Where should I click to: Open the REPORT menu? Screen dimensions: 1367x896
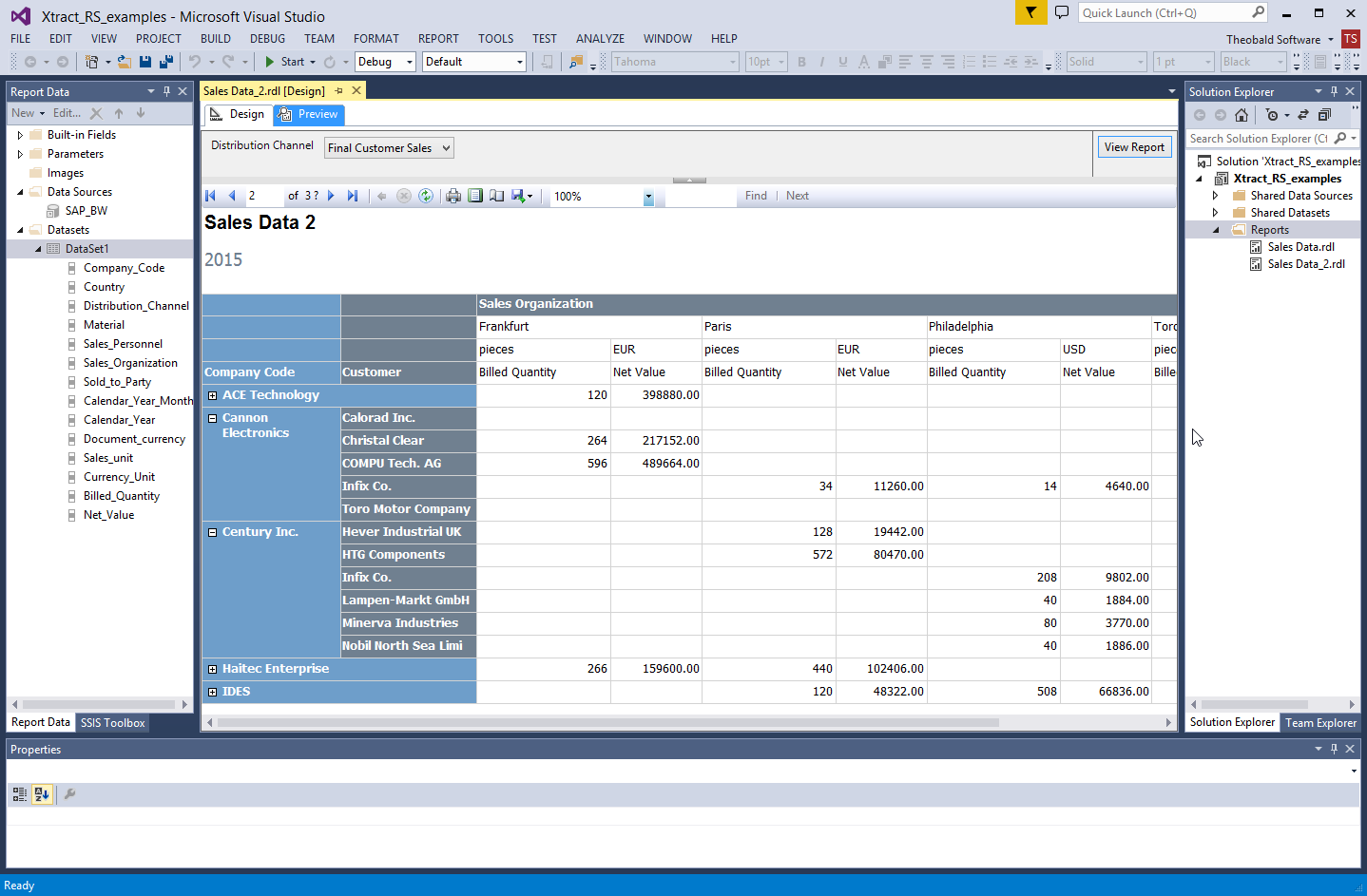[438, 39]
